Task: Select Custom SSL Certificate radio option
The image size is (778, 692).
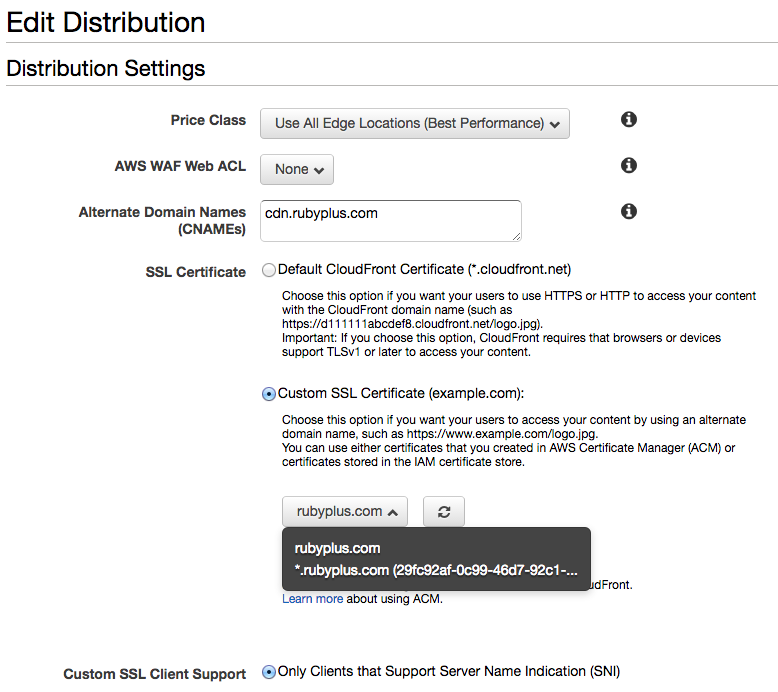Action: (x=268, y=394)
